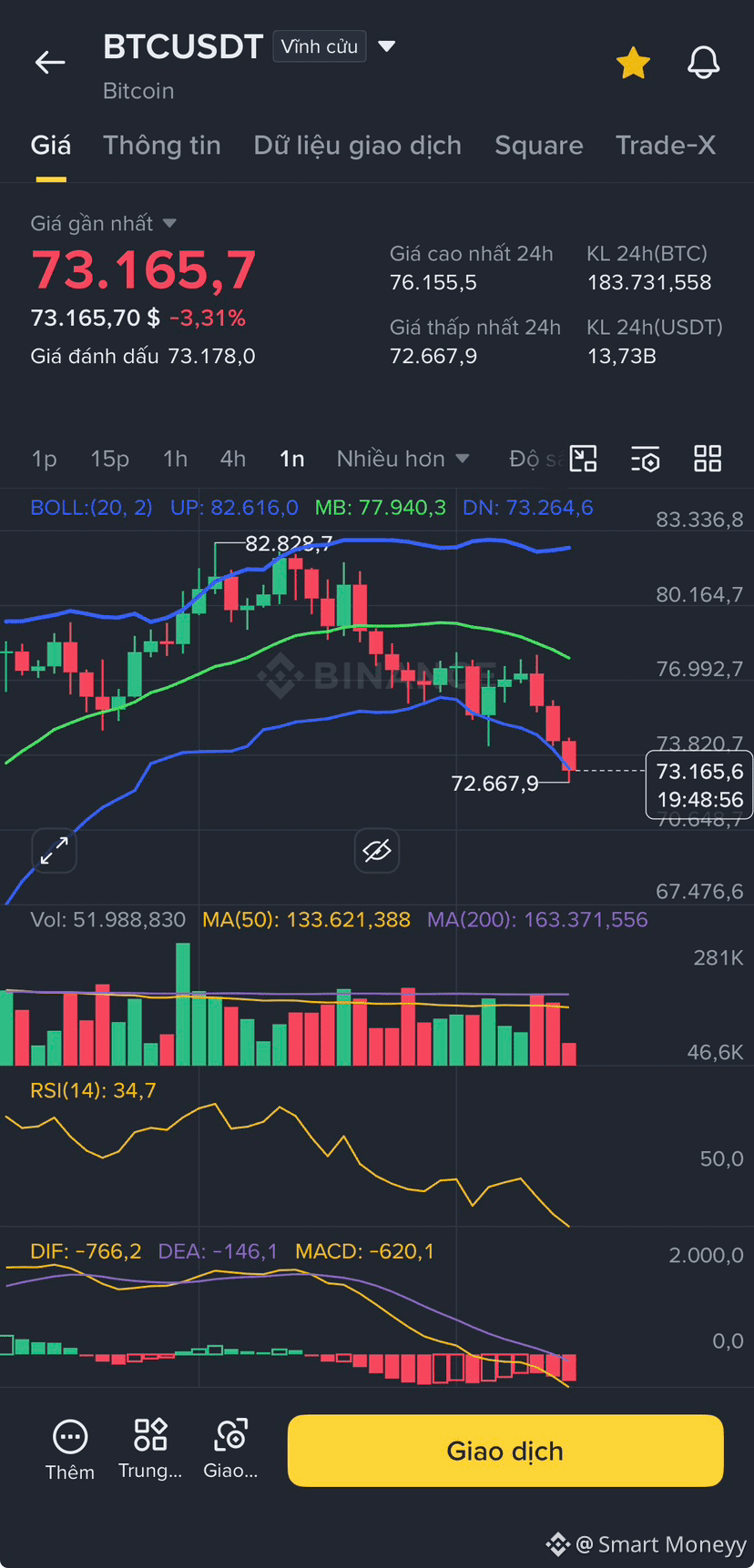The height and width of the screenshot is (1568, 754).
Task: Expand chart to fullscreen icon
Action: pyautogui.click(x=55, y=851)
